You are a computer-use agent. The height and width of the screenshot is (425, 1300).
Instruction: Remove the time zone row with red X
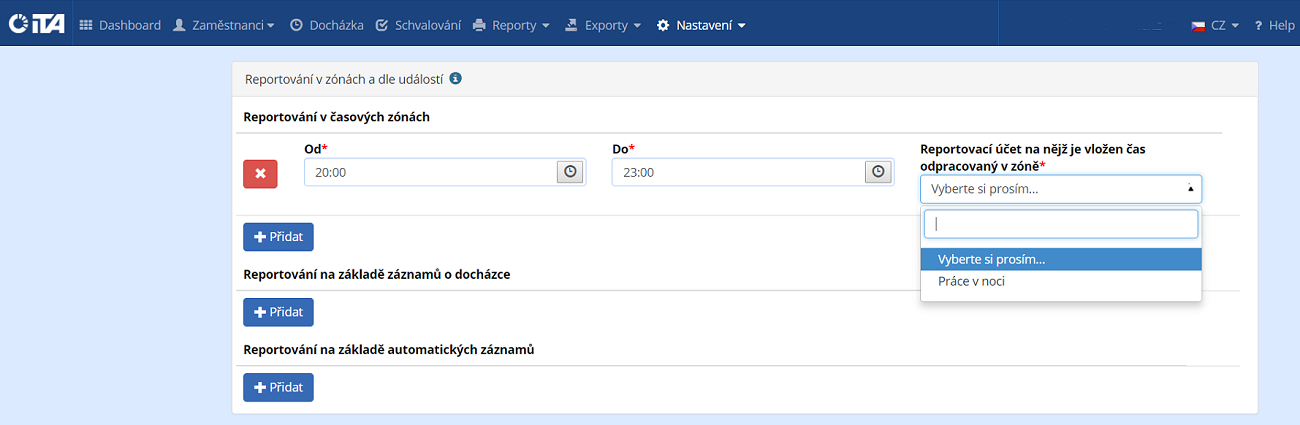pos(260,173)
